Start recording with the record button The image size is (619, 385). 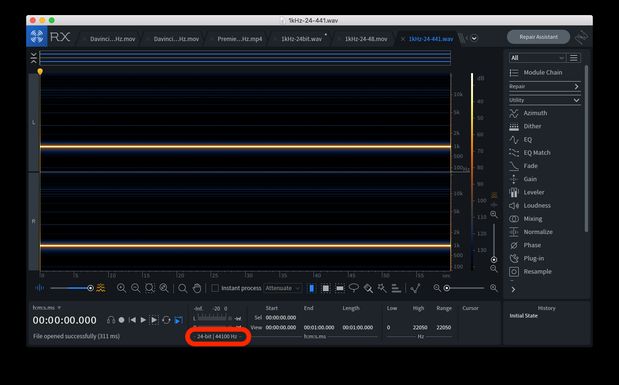(x=122, y=320)
